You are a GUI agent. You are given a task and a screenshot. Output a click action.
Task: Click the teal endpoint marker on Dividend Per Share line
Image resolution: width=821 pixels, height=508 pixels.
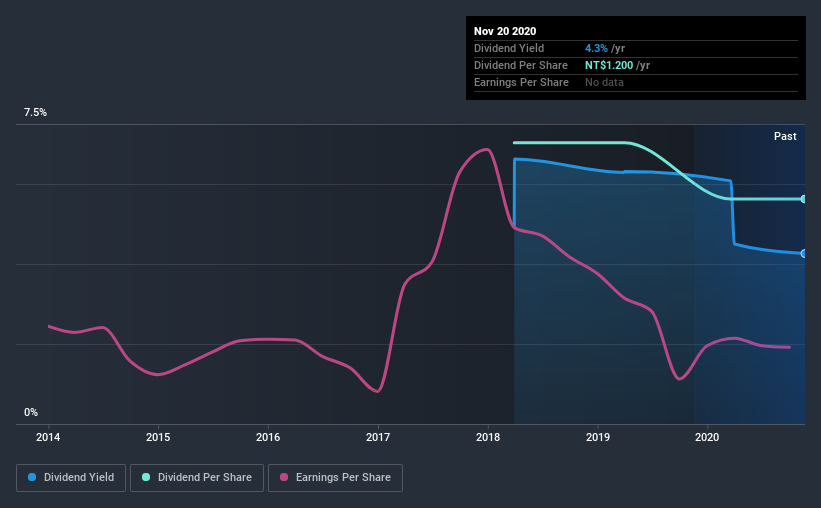(804, 199)
